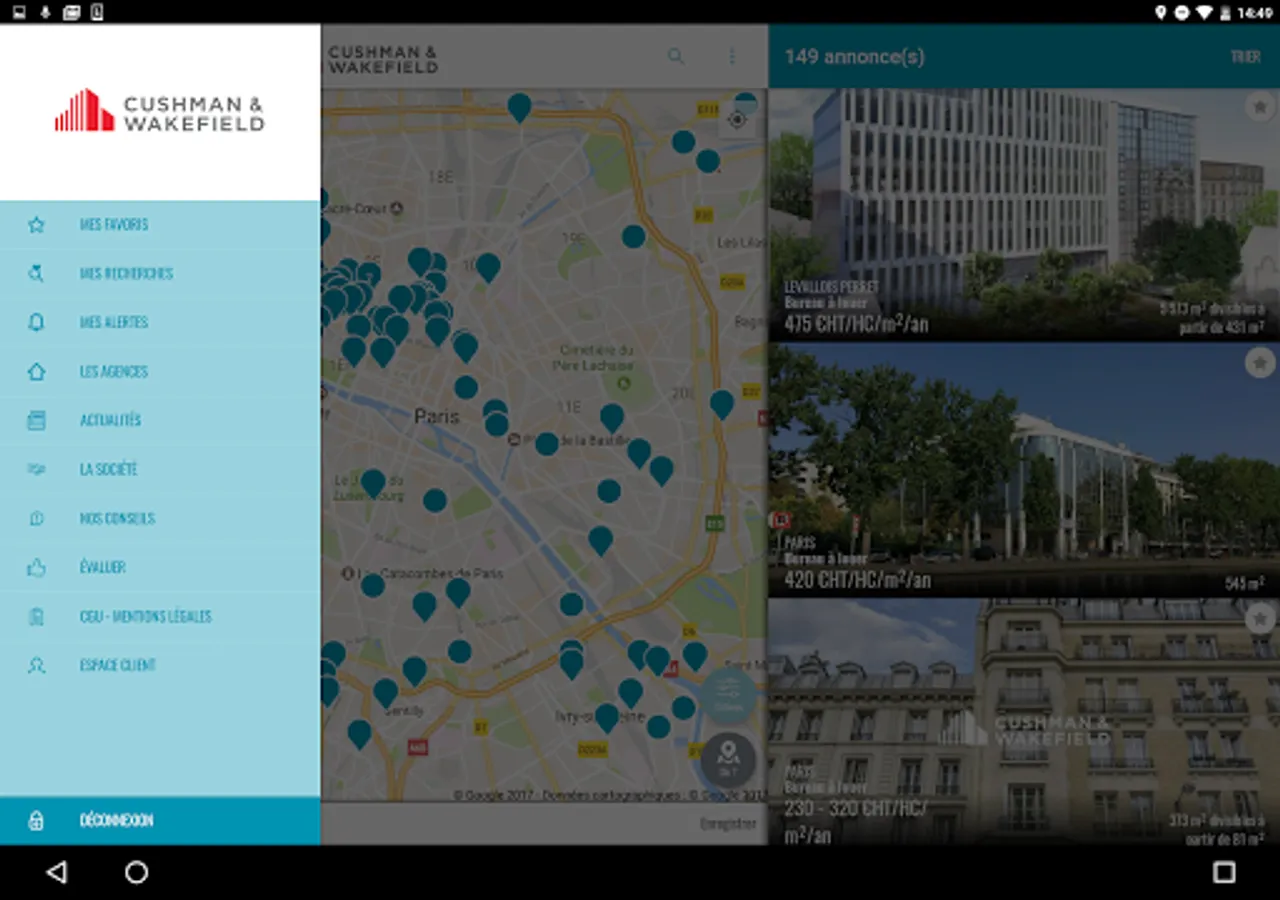Open the three-dot overflow menu
The height and width of the screenshot is (900, 1280).
(x=732, y=56)
